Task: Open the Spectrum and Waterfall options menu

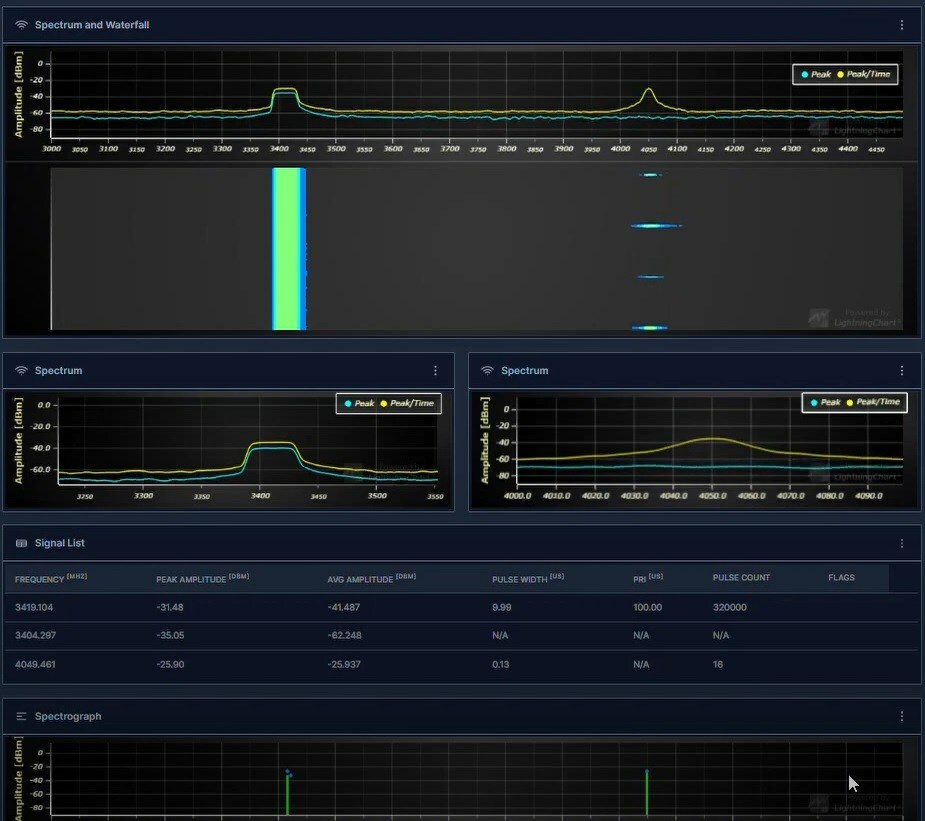Action: pyautogui.click(x=902, y=25)
